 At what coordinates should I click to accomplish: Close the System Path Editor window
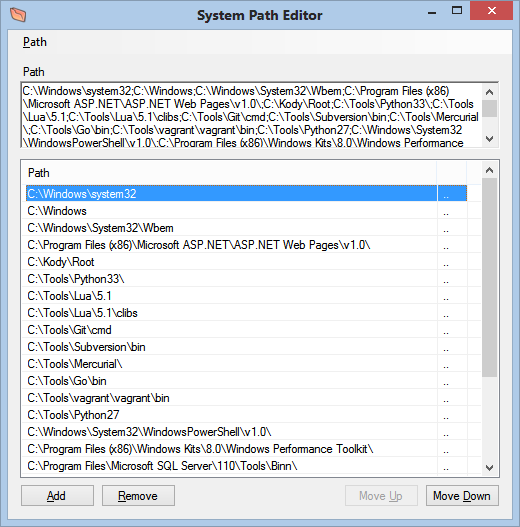[x=491, y=11]
